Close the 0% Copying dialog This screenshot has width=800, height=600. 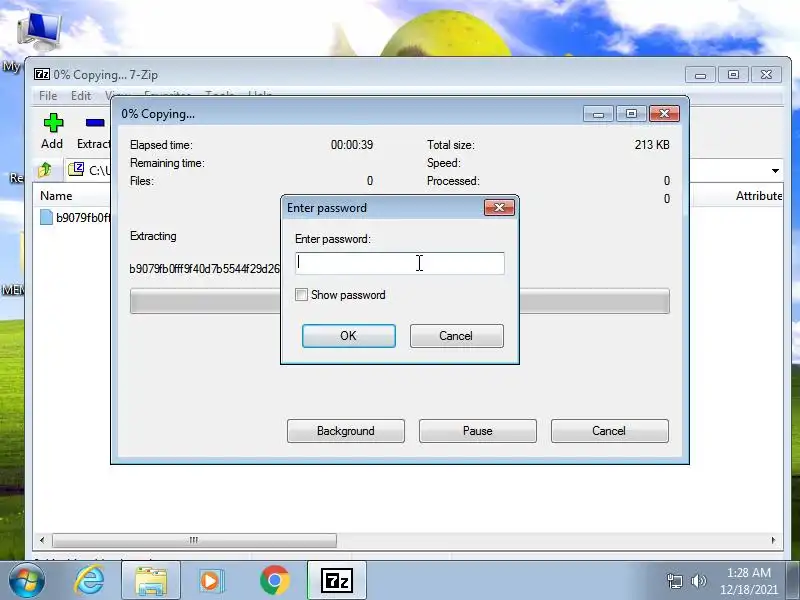pyautogui.click(x=664, y=113)
